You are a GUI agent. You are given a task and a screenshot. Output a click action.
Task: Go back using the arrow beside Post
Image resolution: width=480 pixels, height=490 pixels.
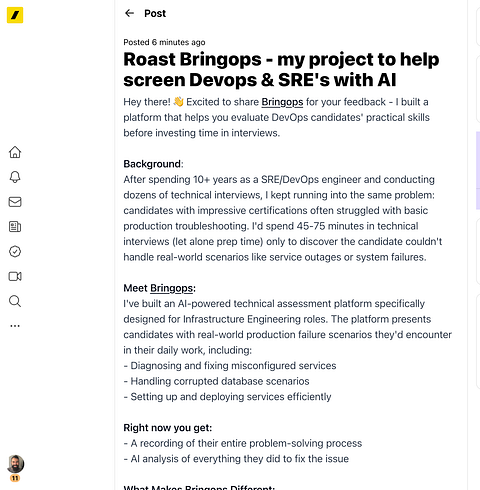[129, 13]
